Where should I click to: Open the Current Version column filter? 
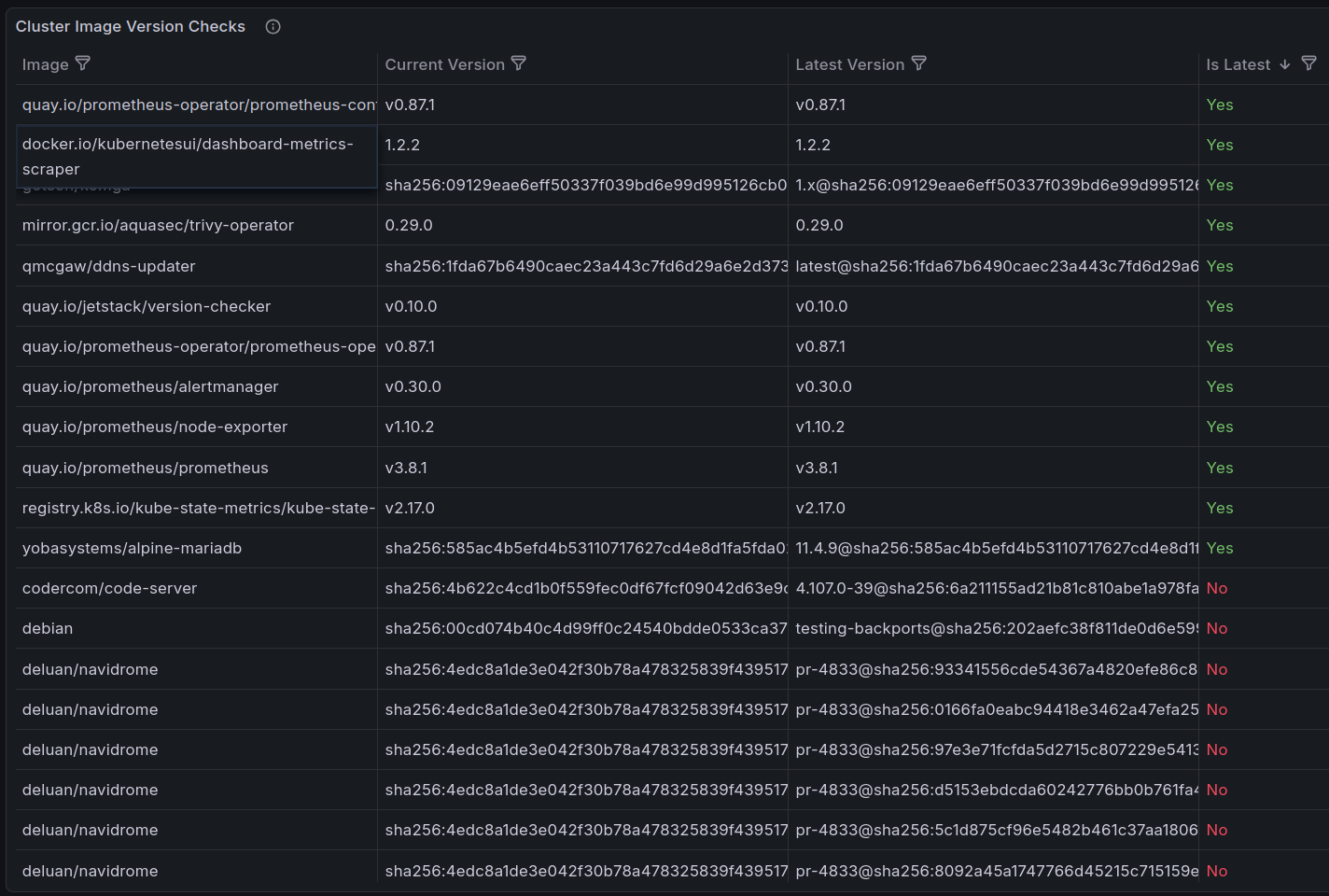[x=519, y=63]
